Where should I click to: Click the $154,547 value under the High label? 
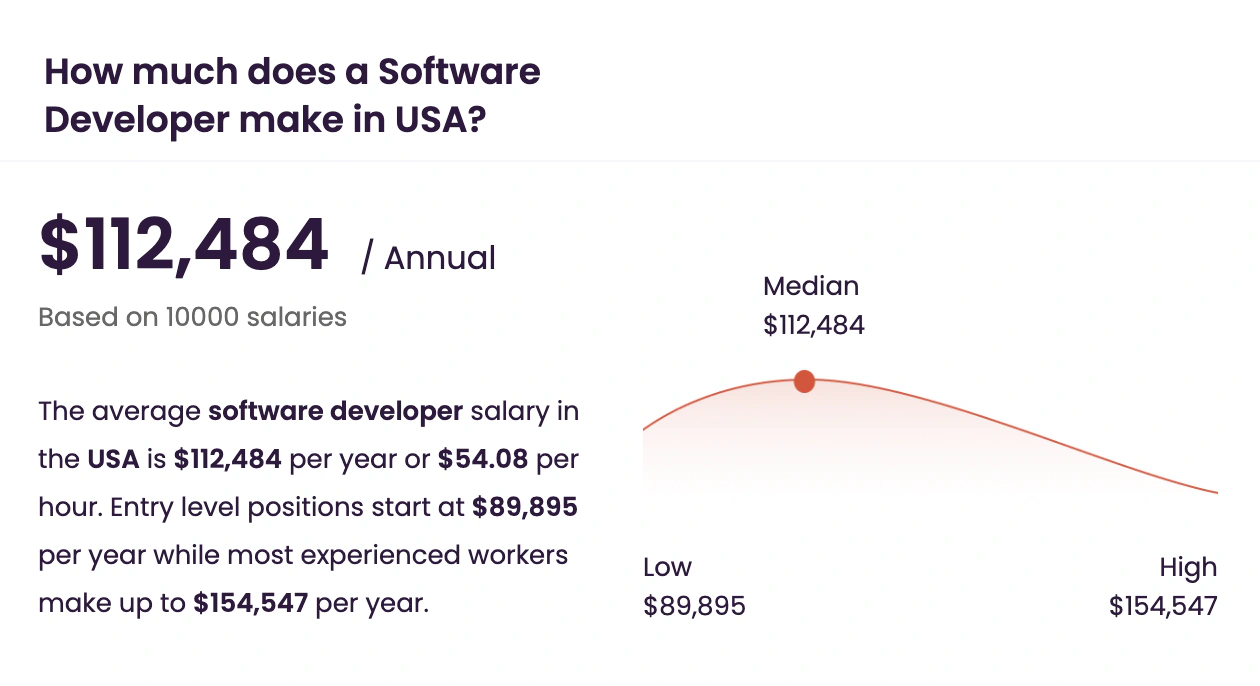[1163, 606]
